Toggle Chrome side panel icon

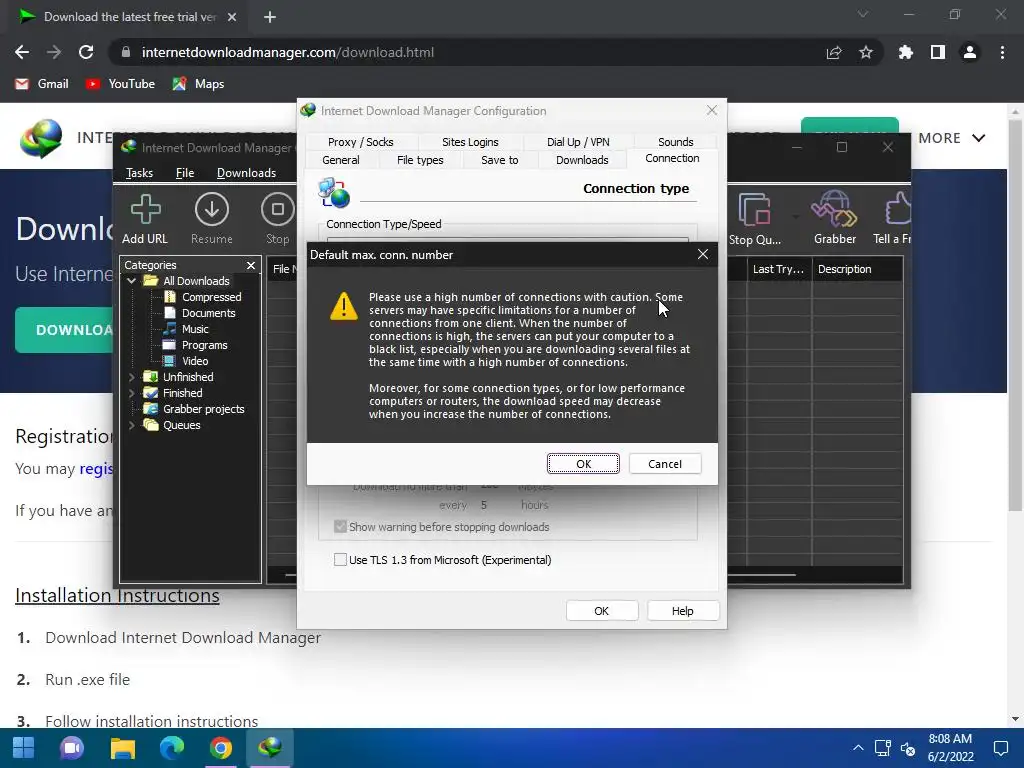(x=937, y=52)
